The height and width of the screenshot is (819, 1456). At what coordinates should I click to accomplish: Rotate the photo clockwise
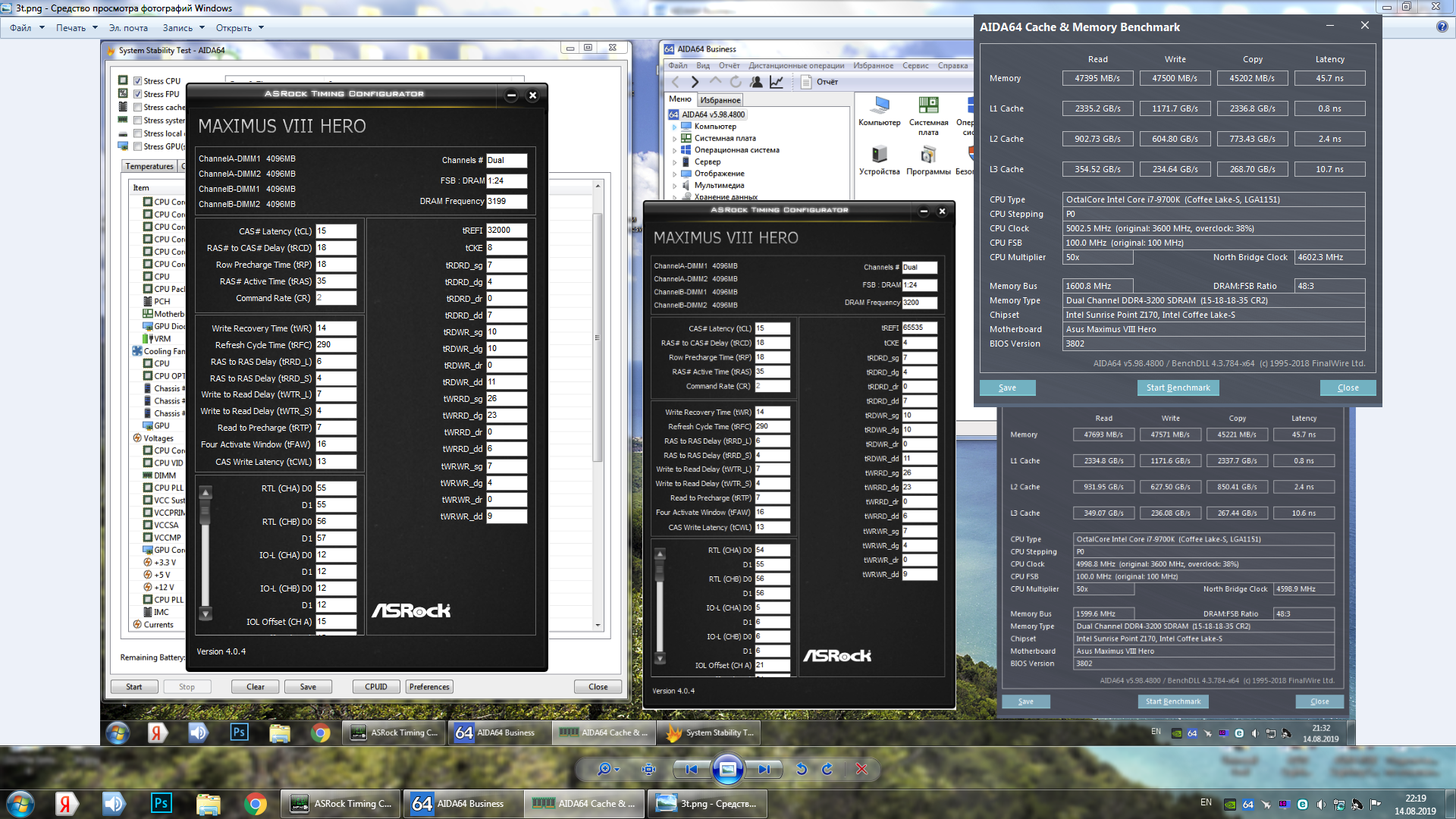tap(827, 769)
